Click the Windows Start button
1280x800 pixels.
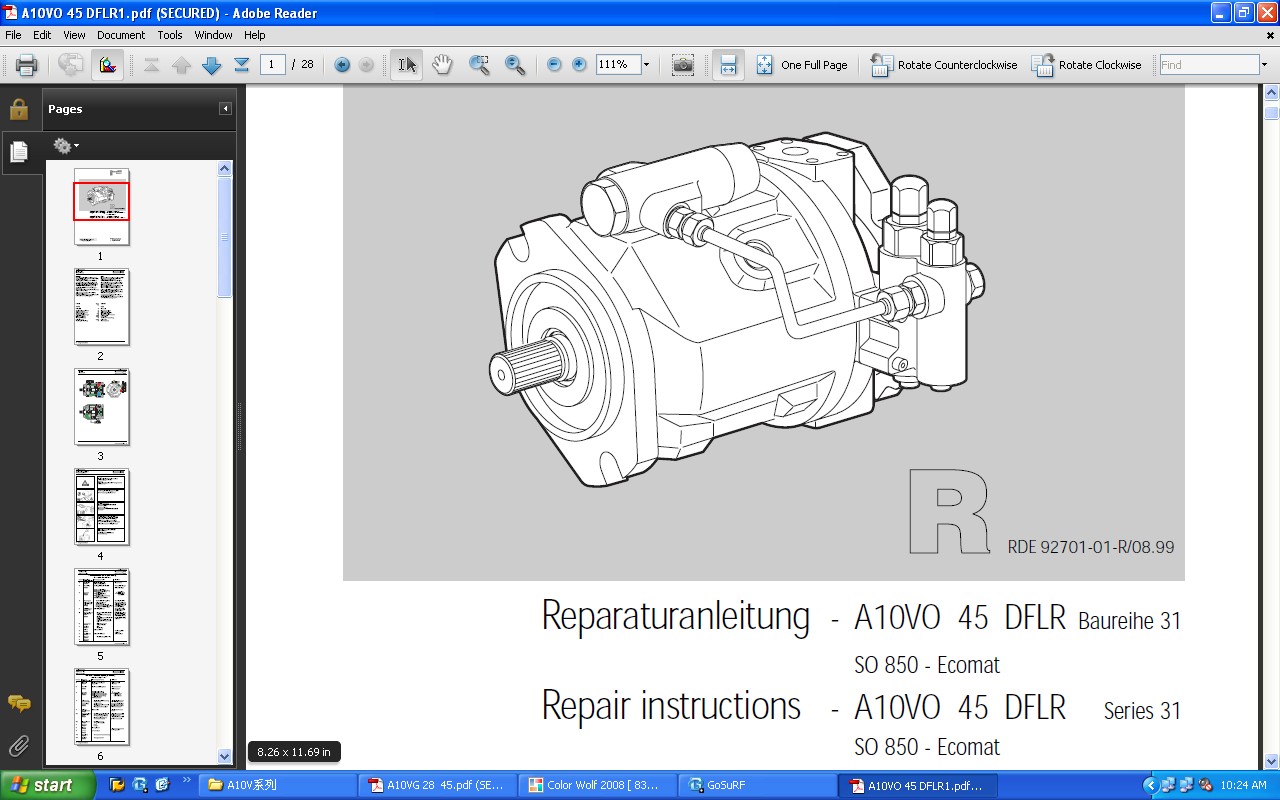tap(48, 785)
